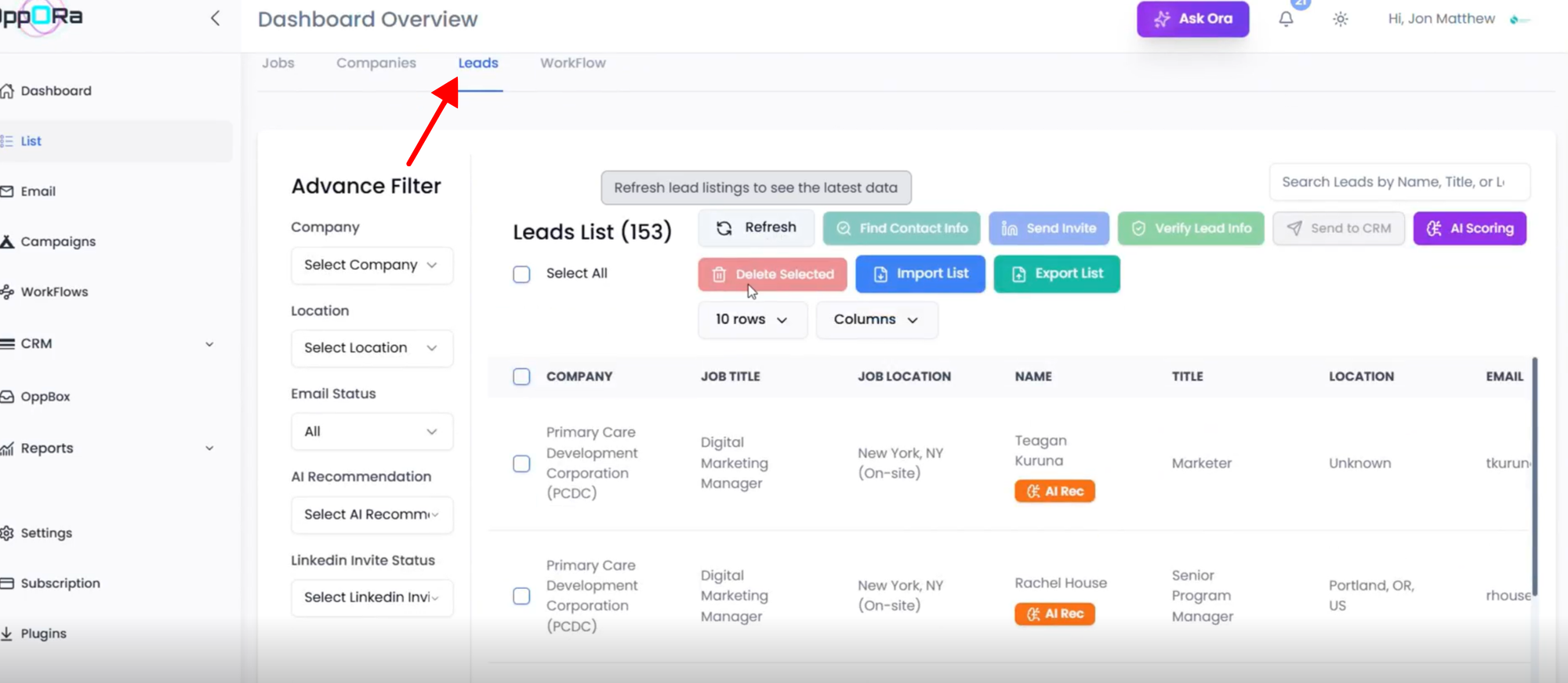Click the AI Rec badge under Teagan Kuruna
This screenshot has width=1568, height=683.
tap(1054, 491)
